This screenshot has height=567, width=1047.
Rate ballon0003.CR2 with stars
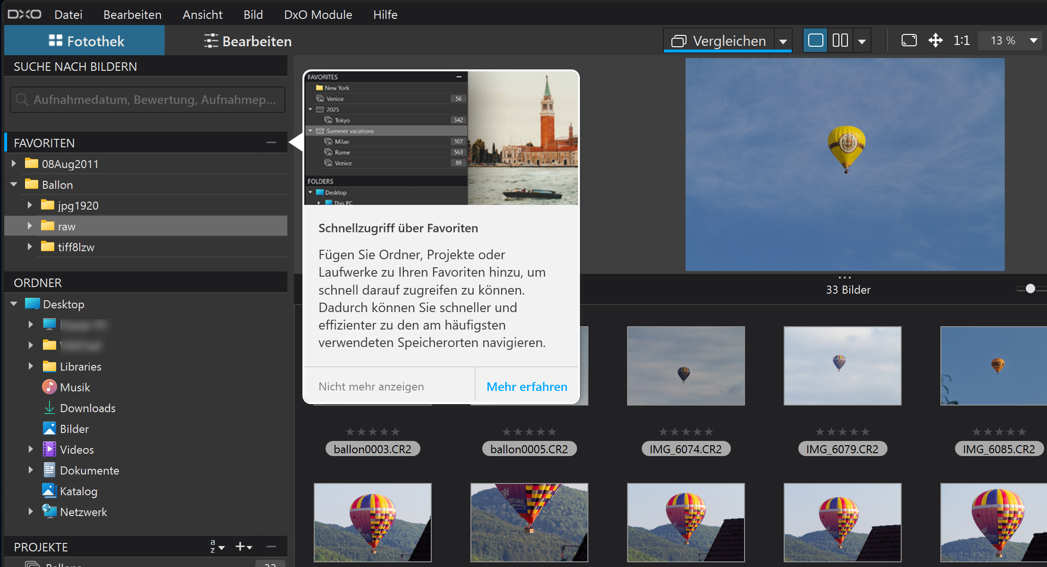pos(373,431)
